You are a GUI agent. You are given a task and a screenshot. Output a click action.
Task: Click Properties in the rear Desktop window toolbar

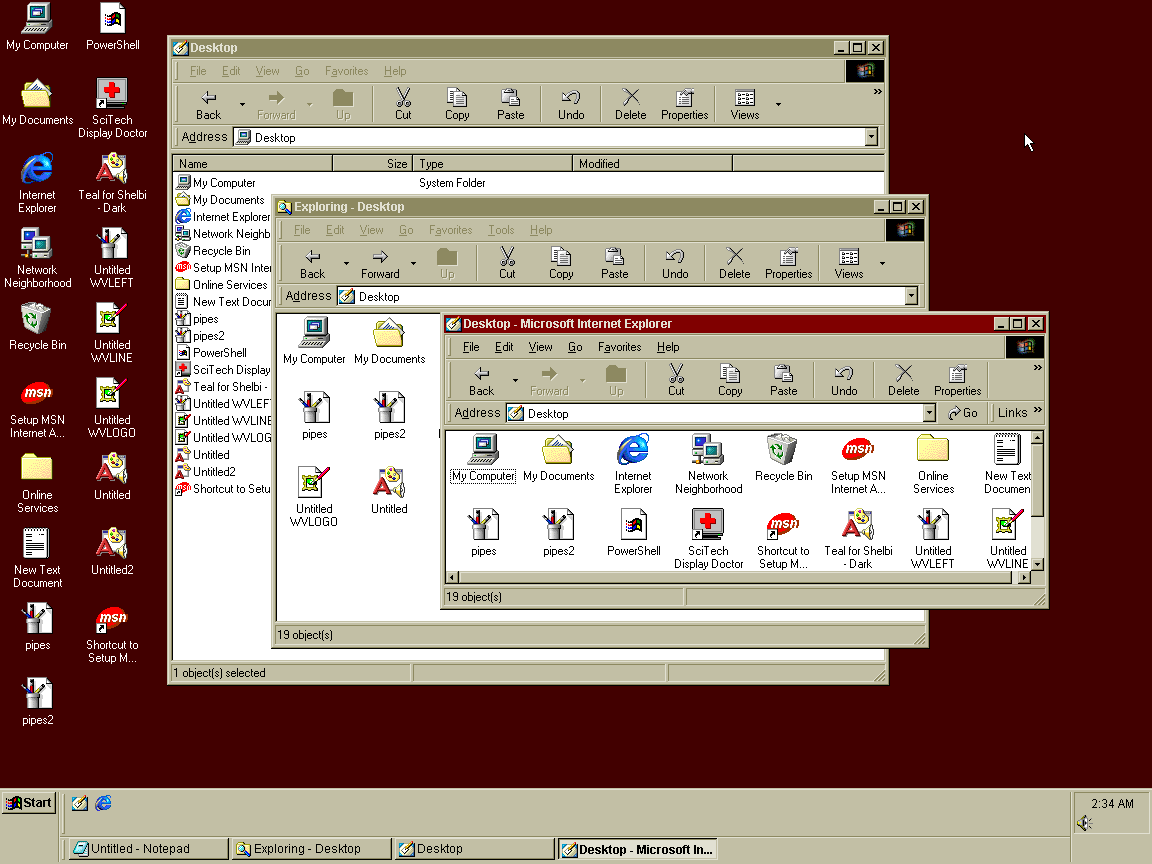(684, 104)
